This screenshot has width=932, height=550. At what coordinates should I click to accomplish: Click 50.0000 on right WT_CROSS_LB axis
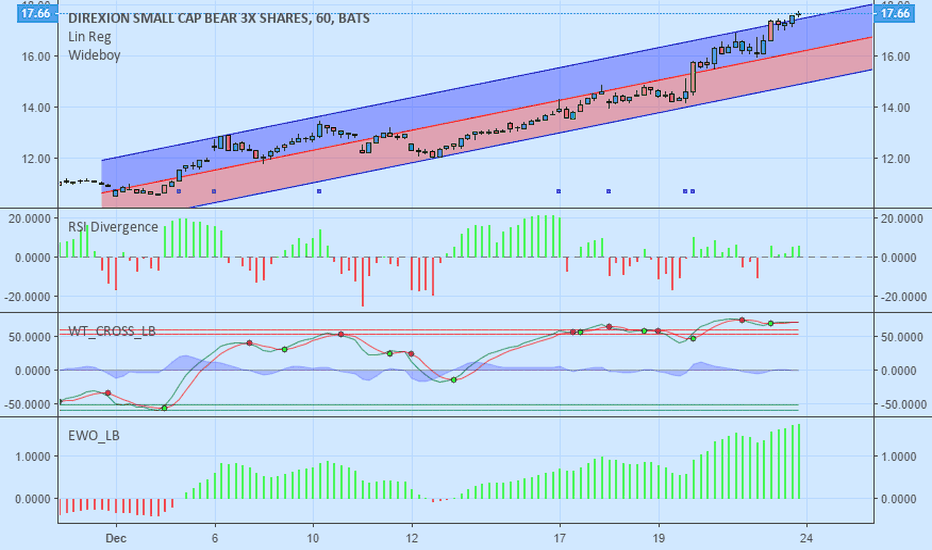902,337
